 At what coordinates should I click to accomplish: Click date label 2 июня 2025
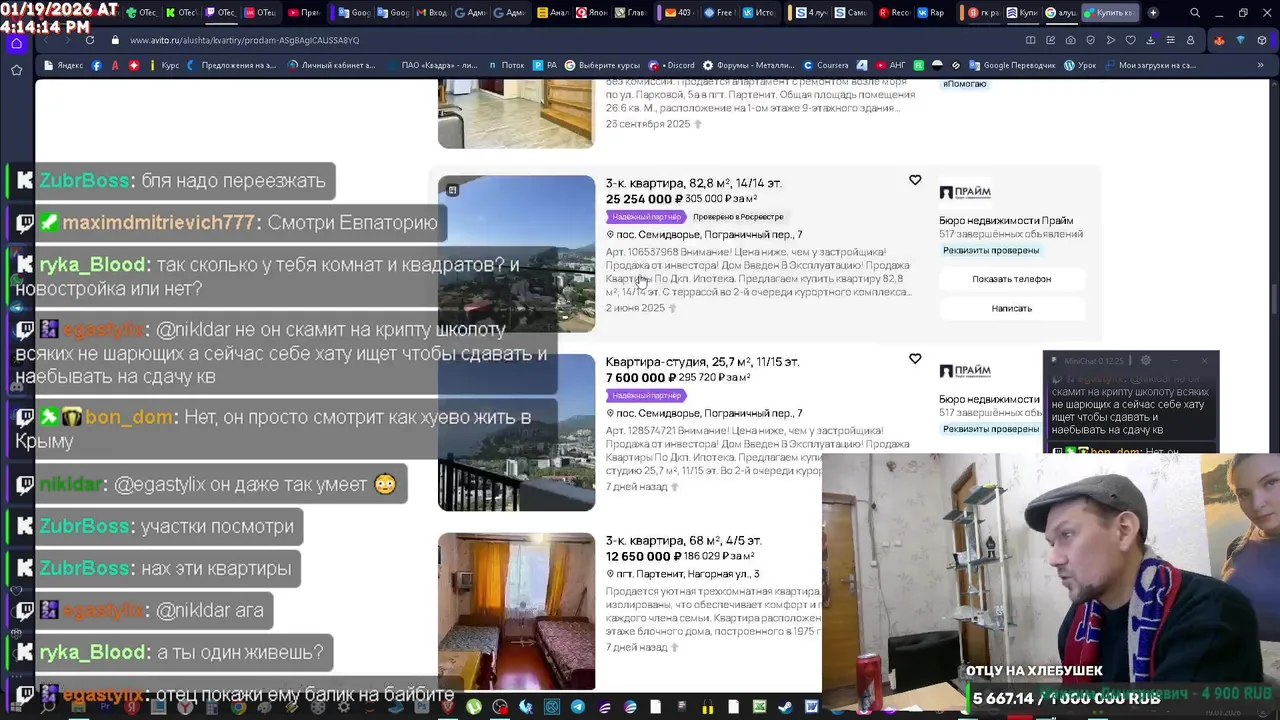coord(635,308)
